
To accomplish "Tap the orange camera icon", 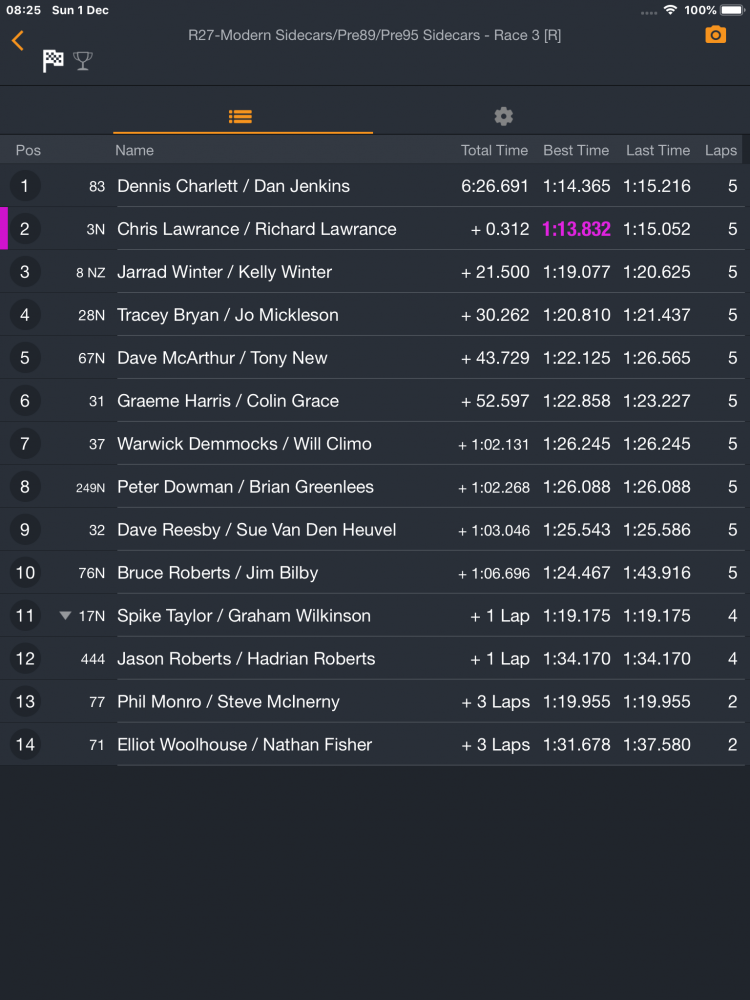I will 715,35.
